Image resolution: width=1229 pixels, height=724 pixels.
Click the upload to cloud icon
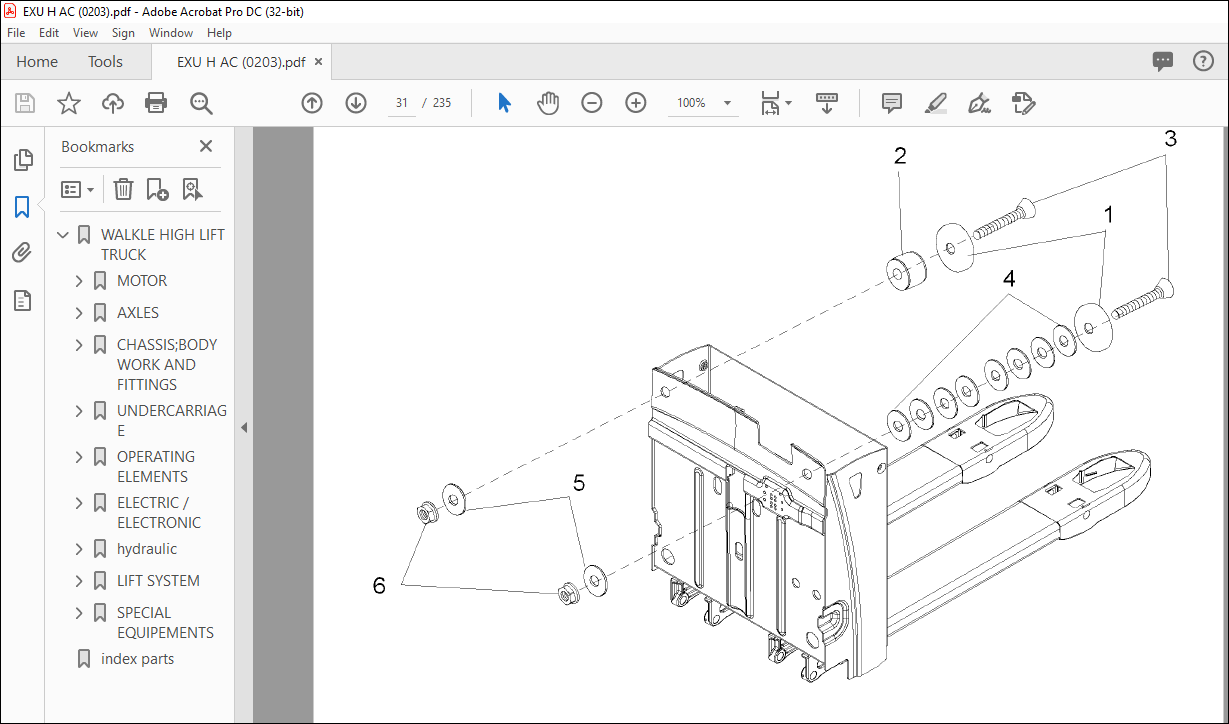point(113,103)
